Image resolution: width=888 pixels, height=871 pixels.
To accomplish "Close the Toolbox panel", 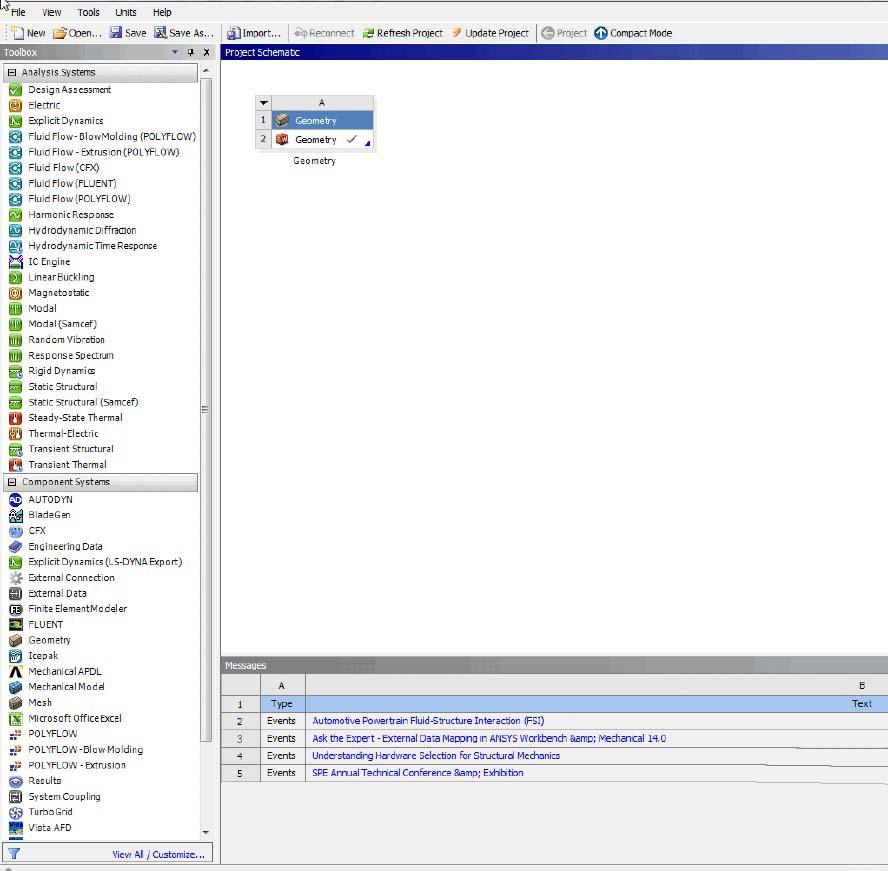I will pyautogui.click(x=207, y=52).
